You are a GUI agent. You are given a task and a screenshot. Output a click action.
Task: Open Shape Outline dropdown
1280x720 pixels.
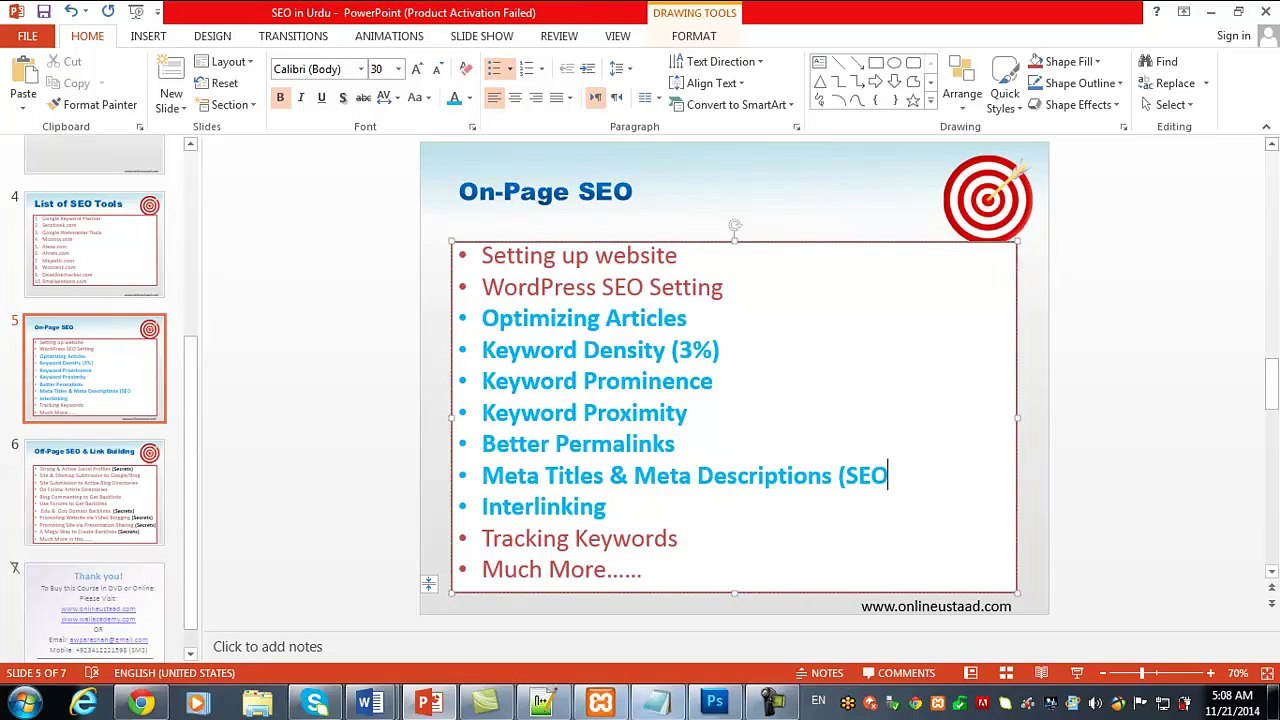click(x=1075, y=84)
